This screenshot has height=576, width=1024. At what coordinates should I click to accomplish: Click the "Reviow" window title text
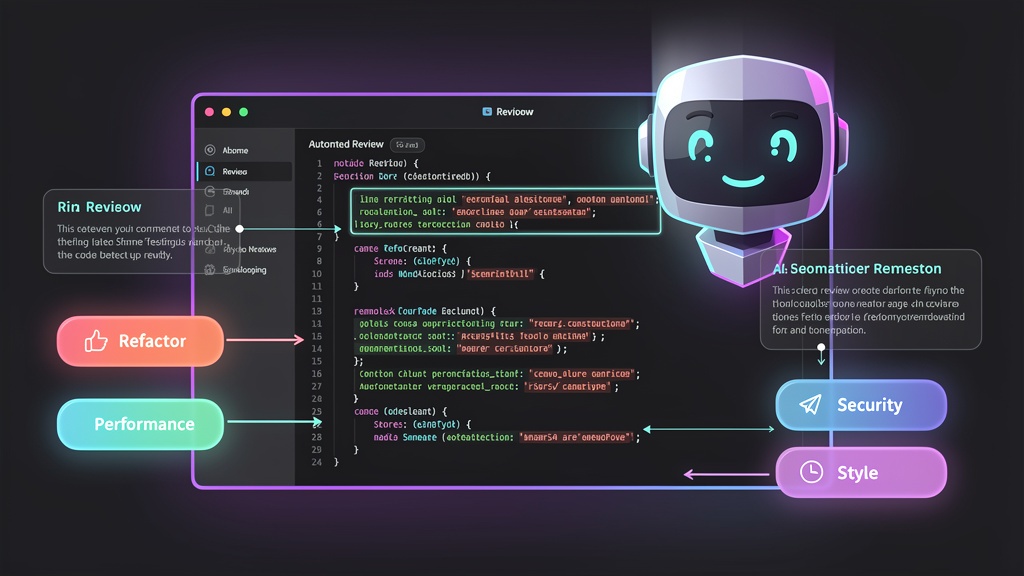[515, 112]
